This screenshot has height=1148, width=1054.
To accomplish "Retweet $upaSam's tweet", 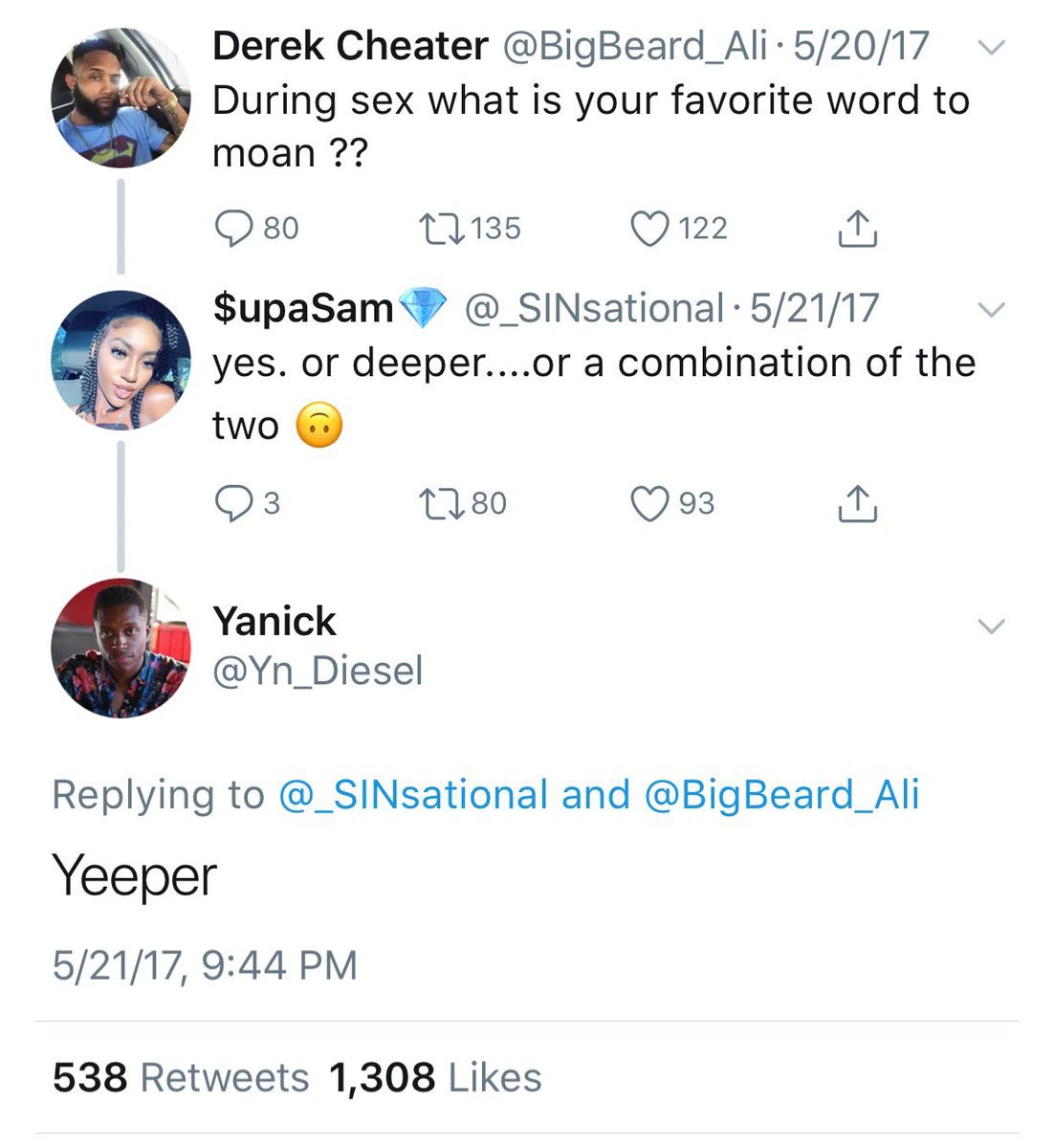I will (x=442, y=503).
